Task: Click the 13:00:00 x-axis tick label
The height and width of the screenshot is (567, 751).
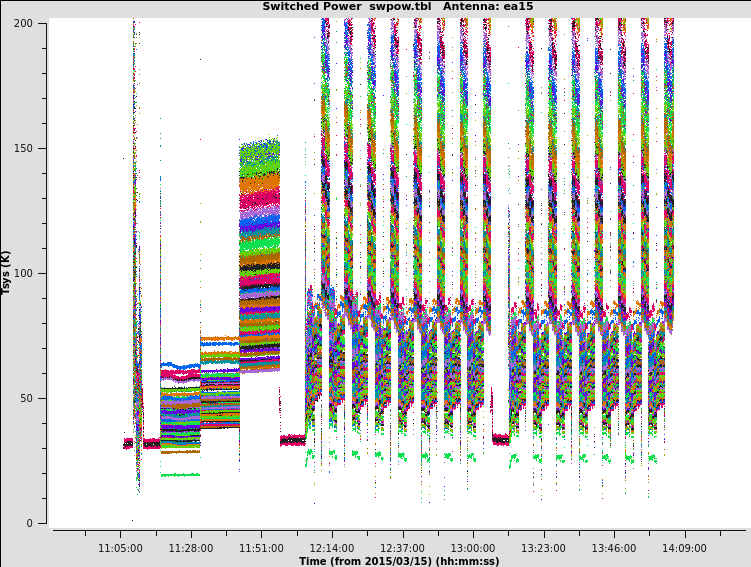Action: click(x=472, y=548)
